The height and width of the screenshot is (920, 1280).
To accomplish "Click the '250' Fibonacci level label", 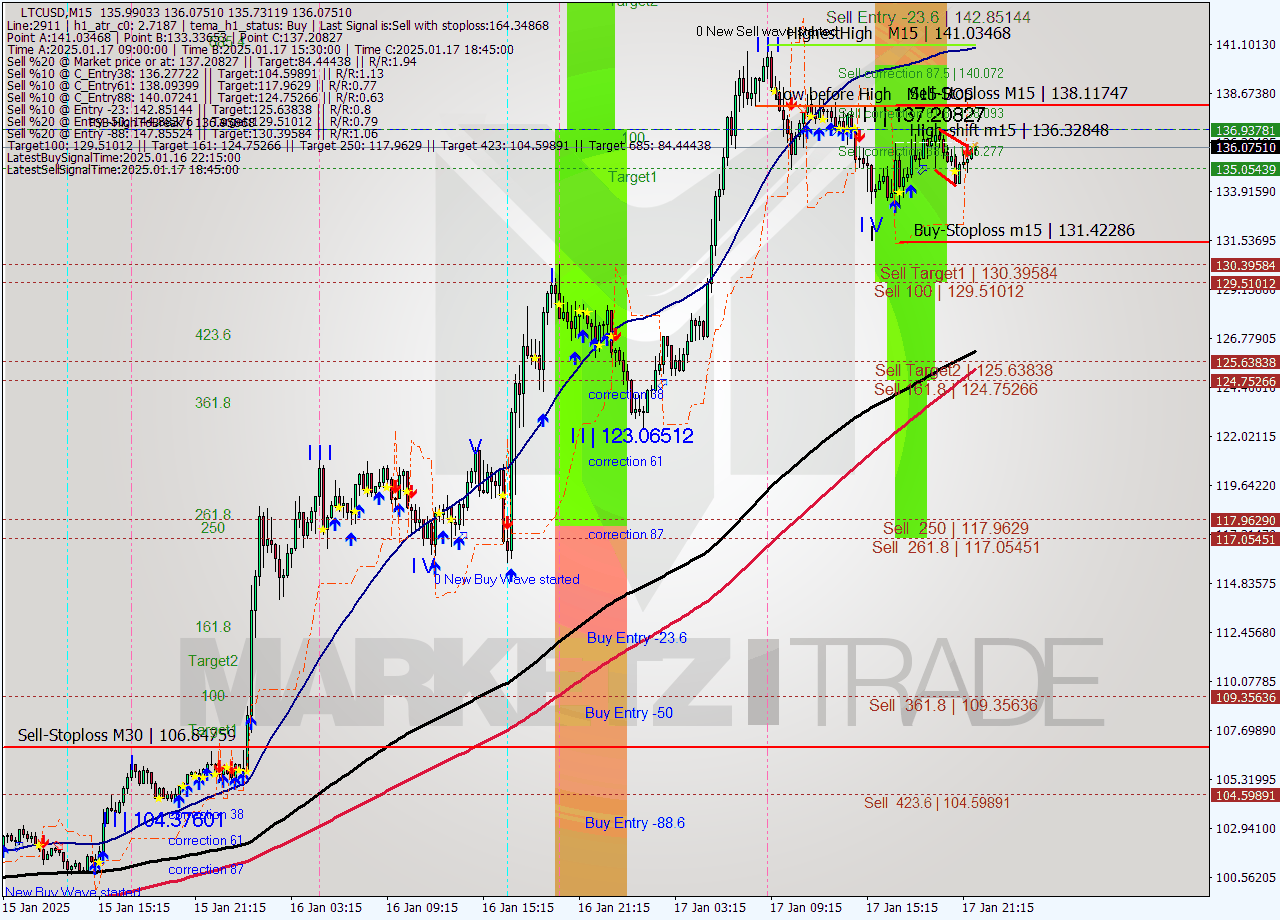I will pos(212,527).
